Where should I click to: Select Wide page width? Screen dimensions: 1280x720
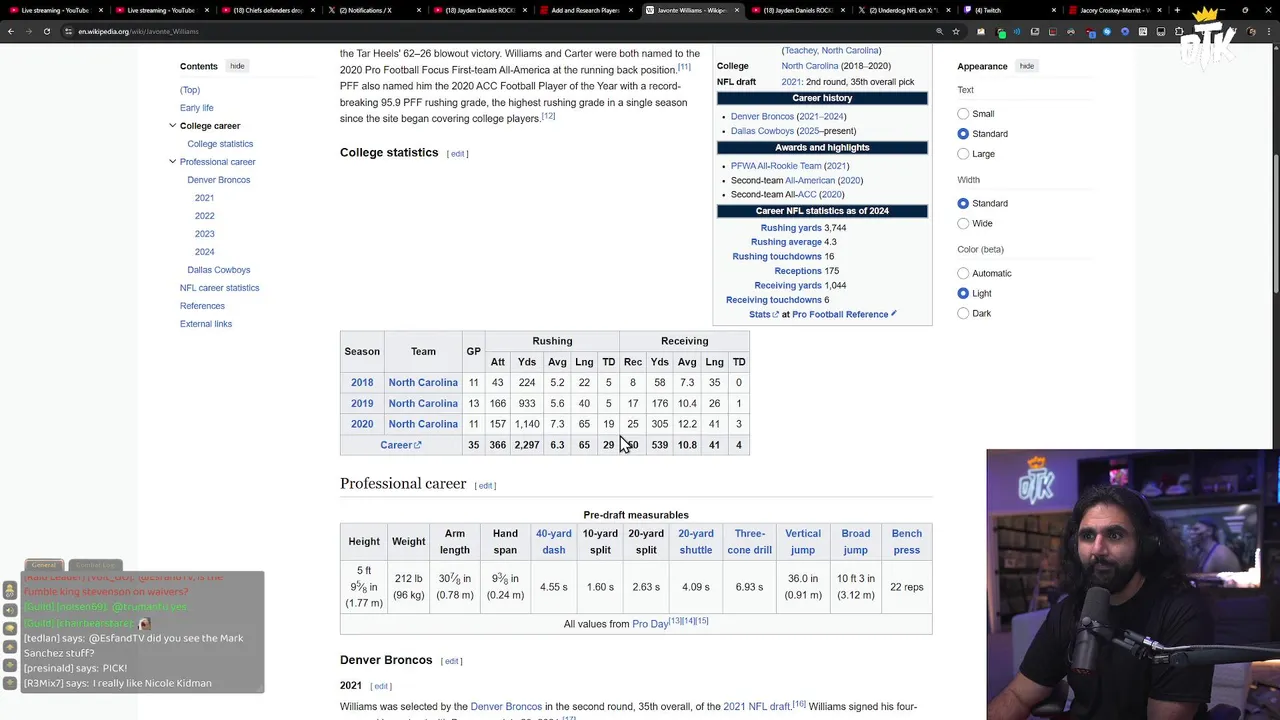963,223
